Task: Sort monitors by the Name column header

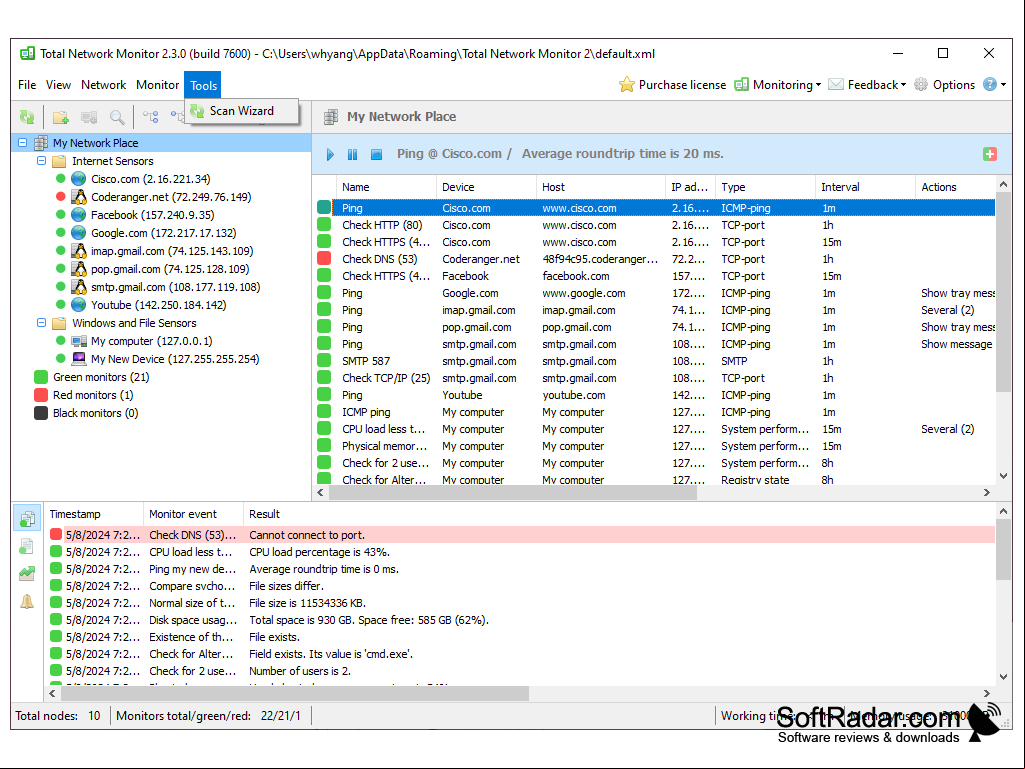Action: pyautogui.click(x=386, y=187)
